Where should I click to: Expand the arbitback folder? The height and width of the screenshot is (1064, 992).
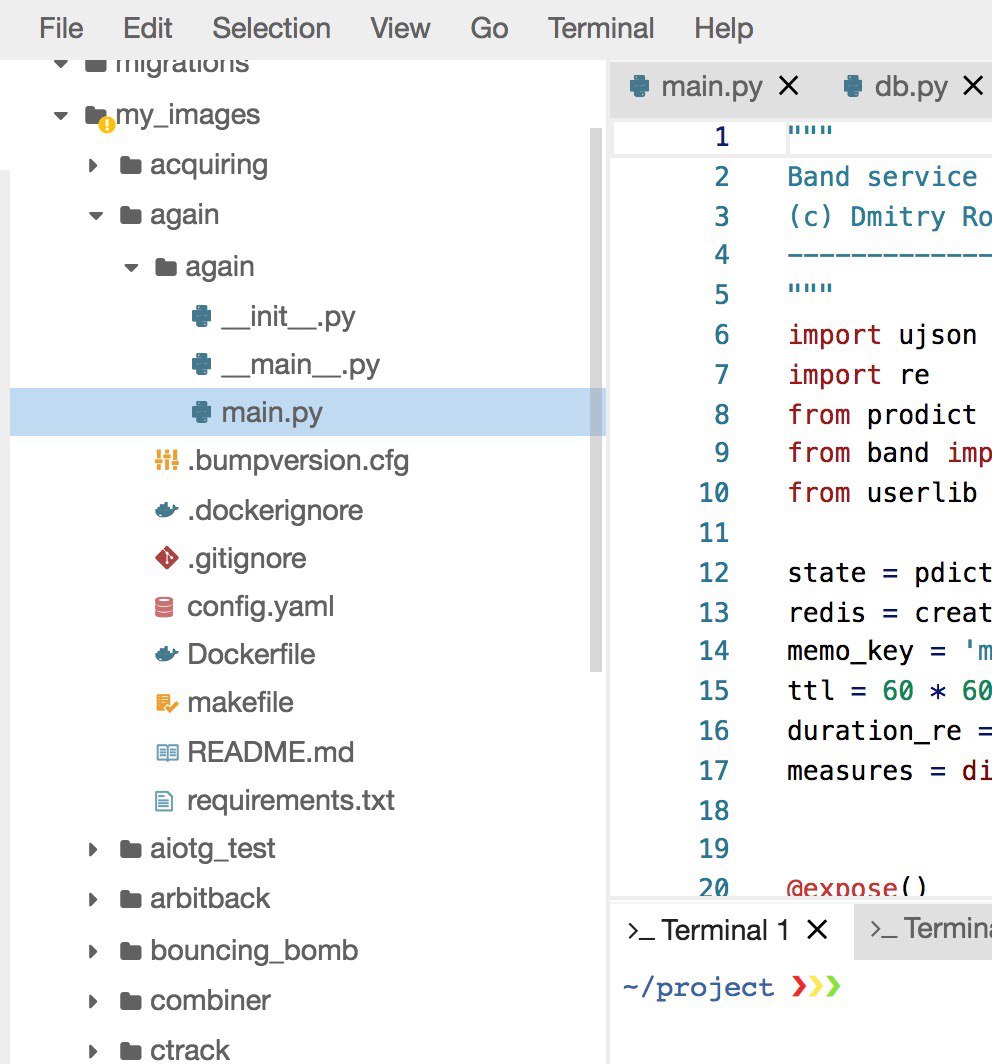click(94, 899)
